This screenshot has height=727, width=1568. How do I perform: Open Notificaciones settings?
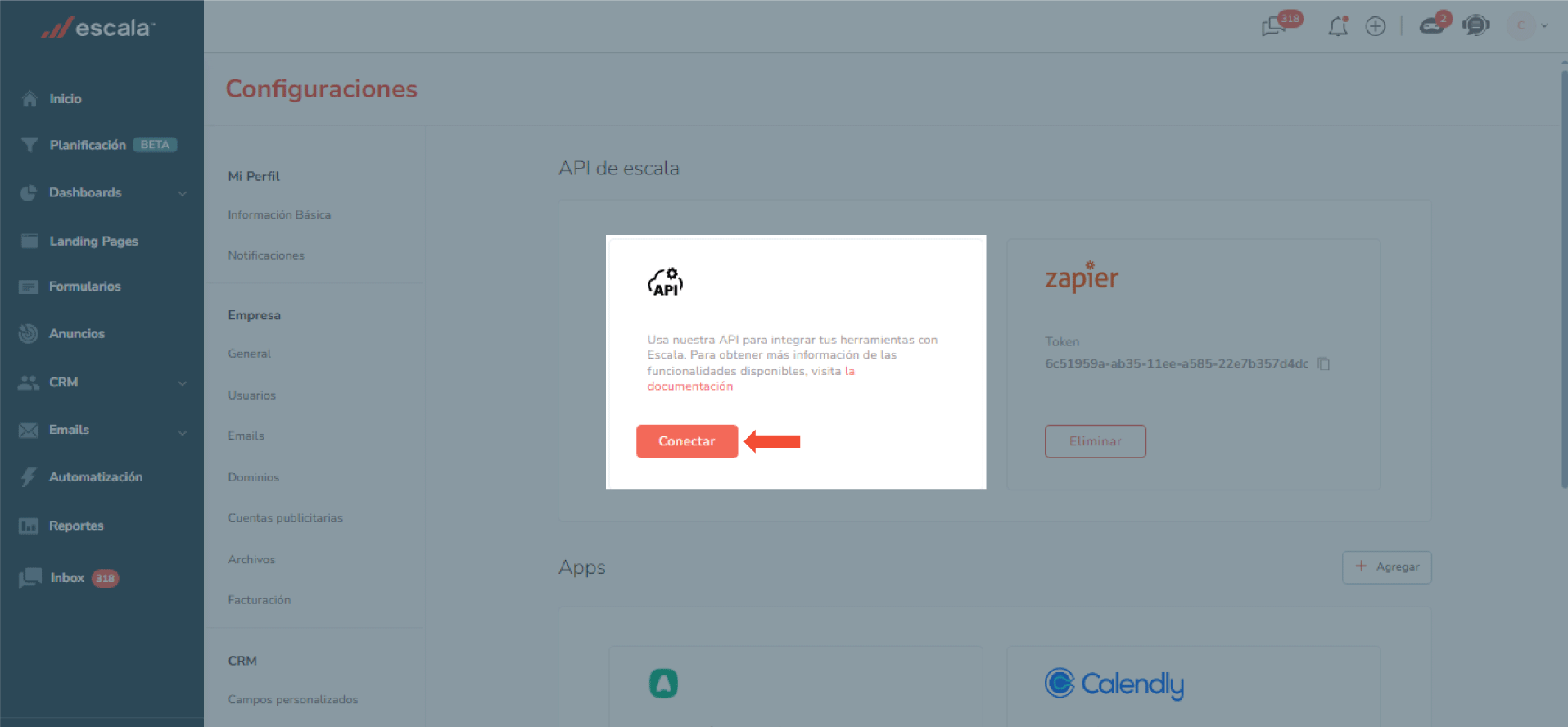tap(266, 255)
